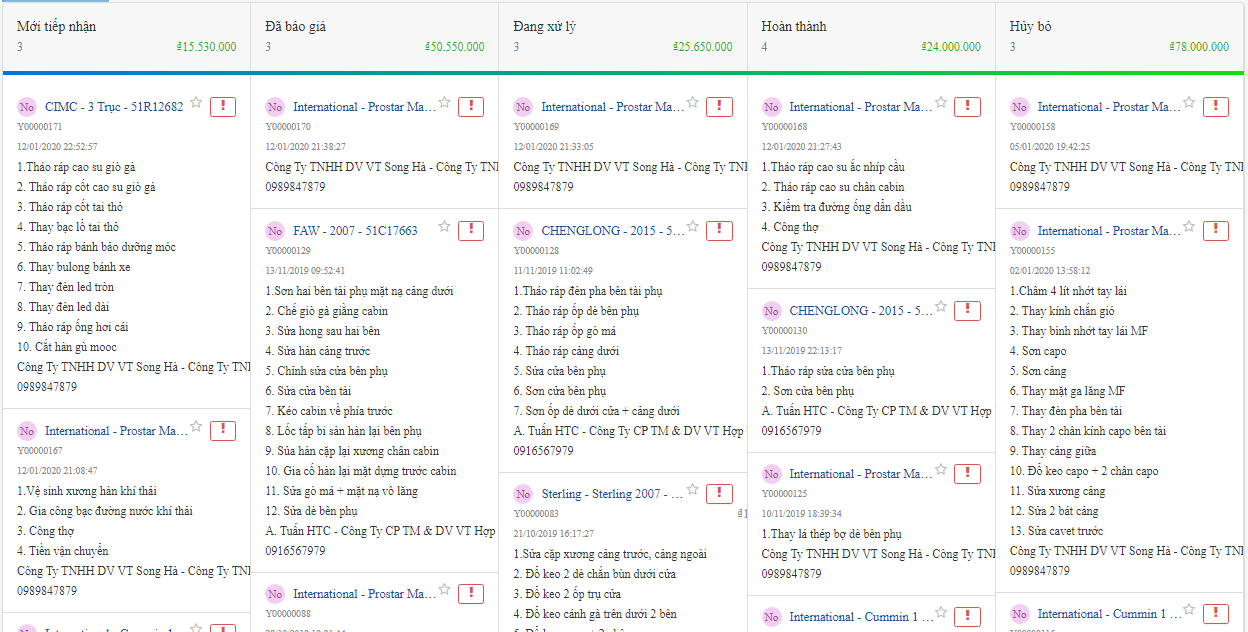Click the alert icon on card Y00000167
Viewport: 1248px width, 632px height.
point(223,431)
